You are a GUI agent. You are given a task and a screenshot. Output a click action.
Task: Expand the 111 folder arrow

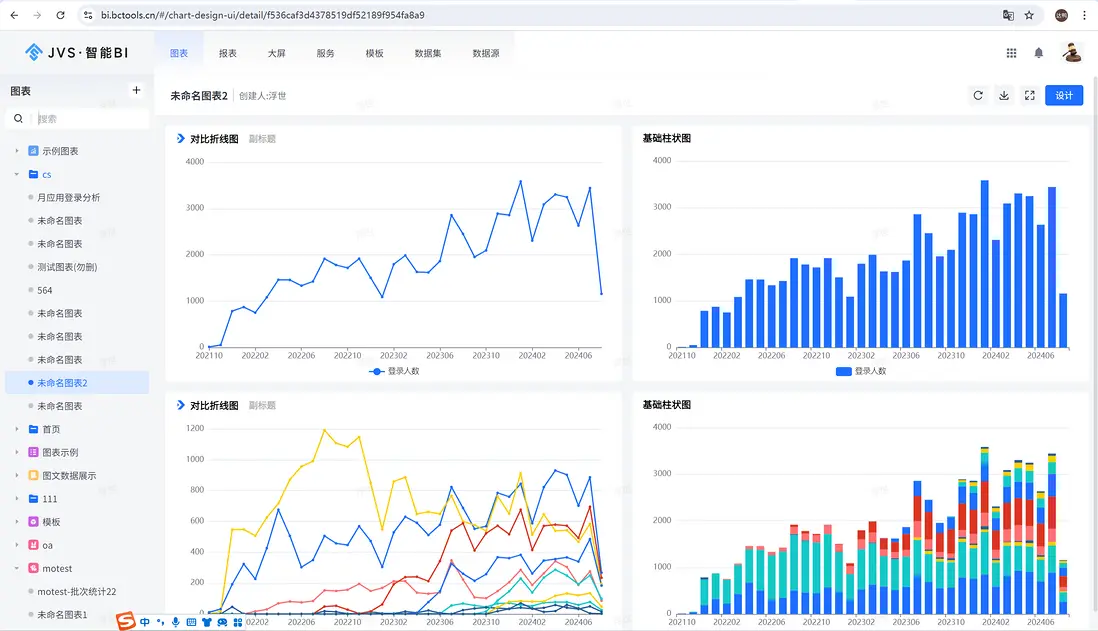17,499
